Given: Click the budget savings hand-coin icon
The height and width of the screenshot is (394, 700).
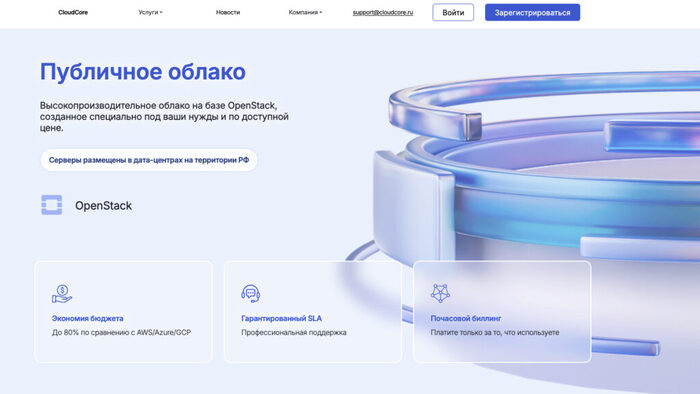Looking at the screenshot, I should tap(62, 294).
